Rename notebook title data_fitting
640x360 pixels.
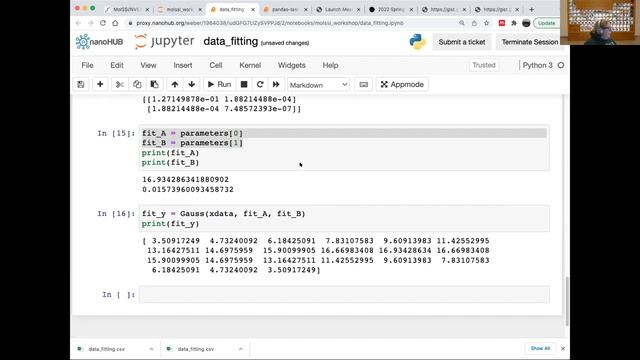[x=231, y=42]
